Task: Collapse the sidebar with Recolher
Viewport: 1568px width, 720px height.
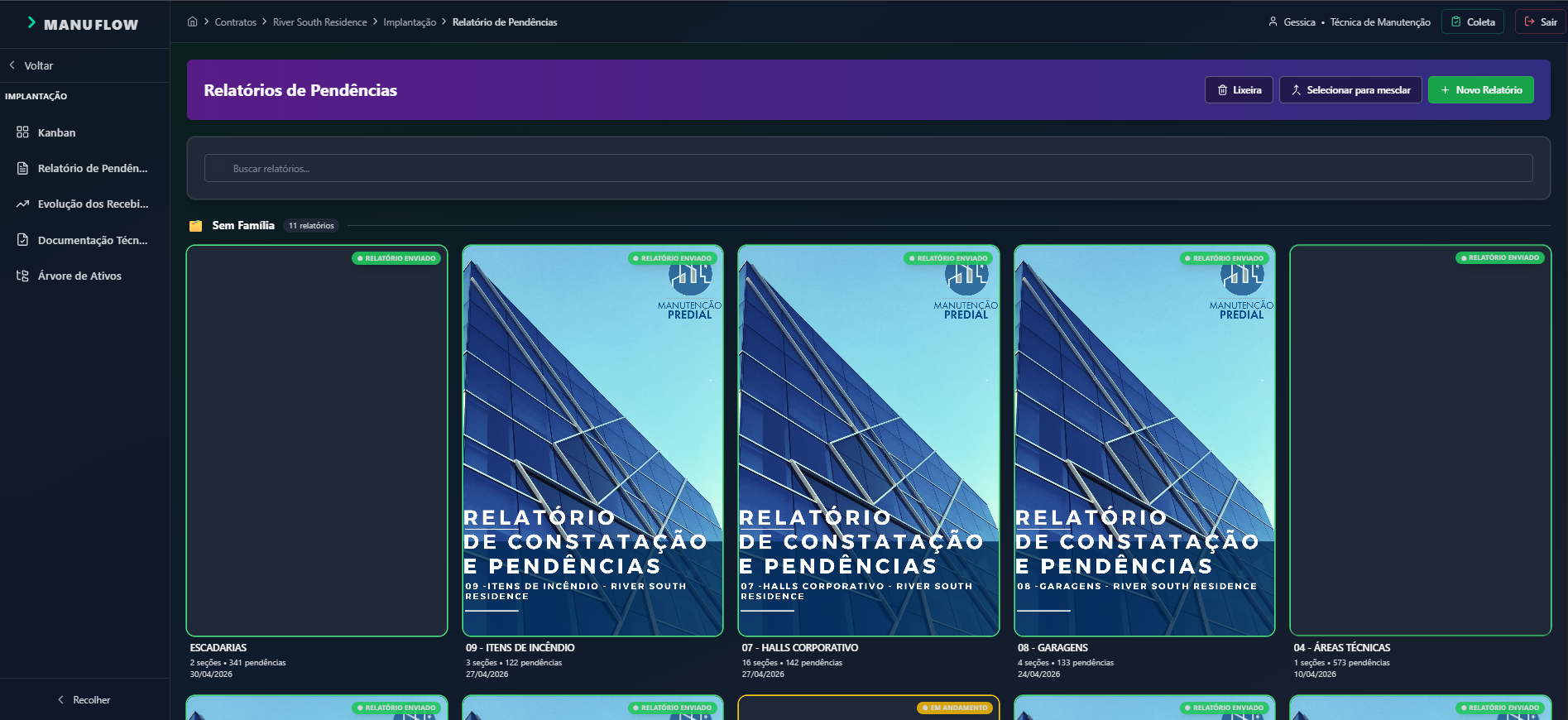Action: click(84, 699)
